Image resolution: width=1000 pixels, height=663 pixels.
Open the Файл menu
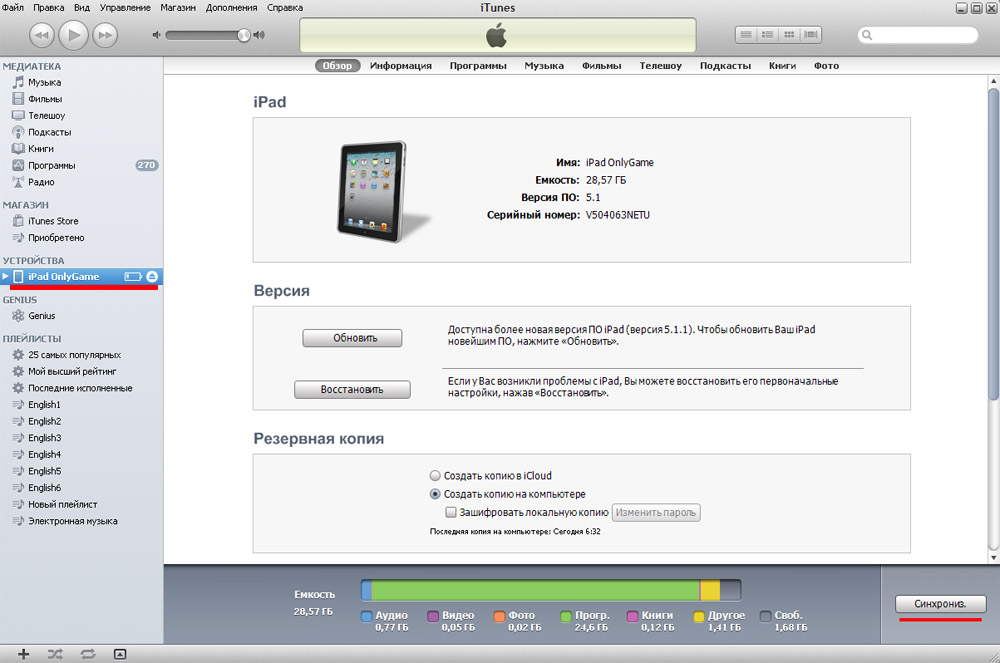[x=13, y=8]
